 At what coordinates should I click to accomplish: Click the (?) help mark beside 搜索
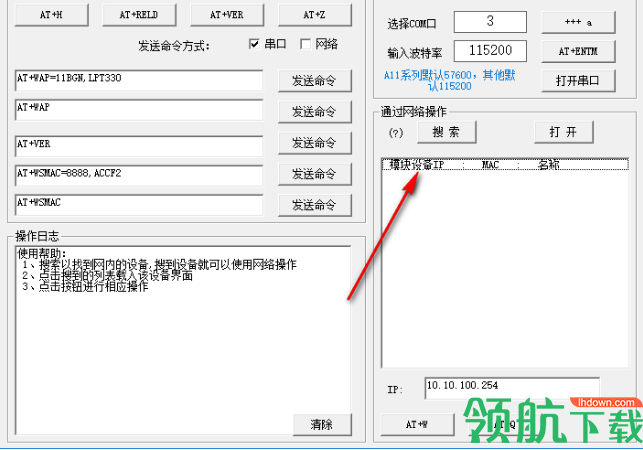point(396,133)
